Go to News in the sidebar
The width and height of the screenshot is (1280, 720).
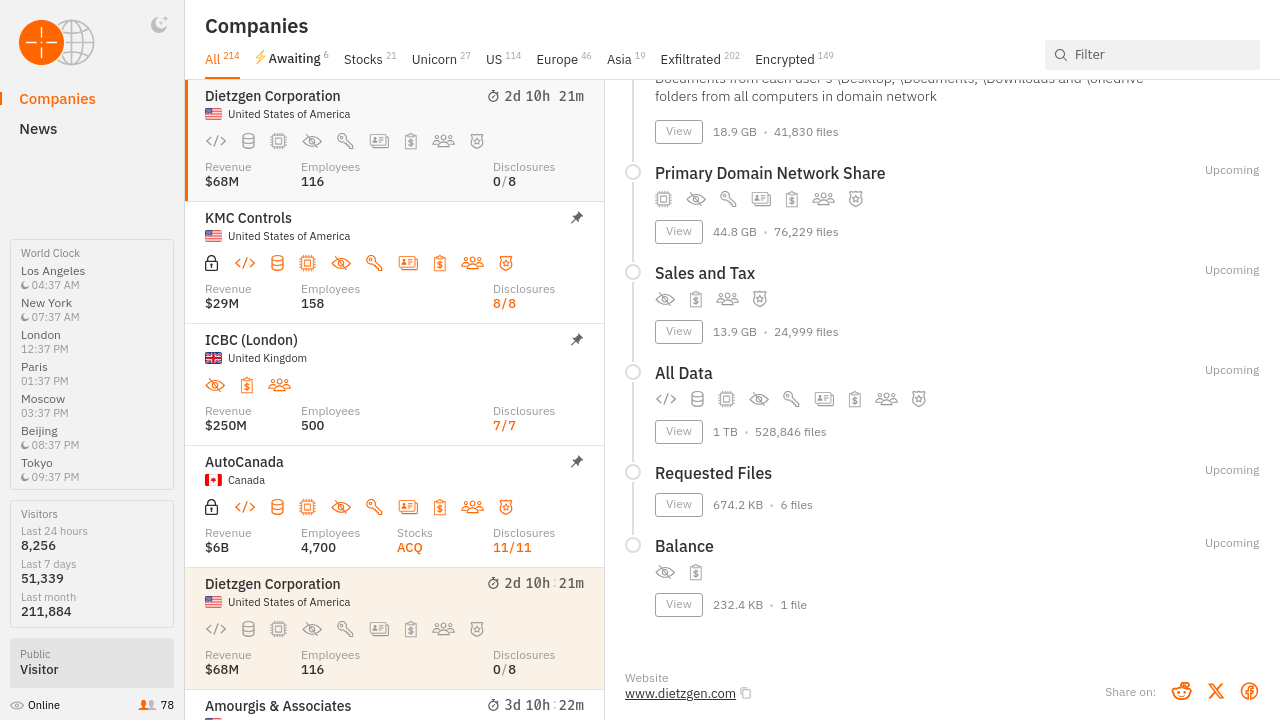(x=38, y=129)
